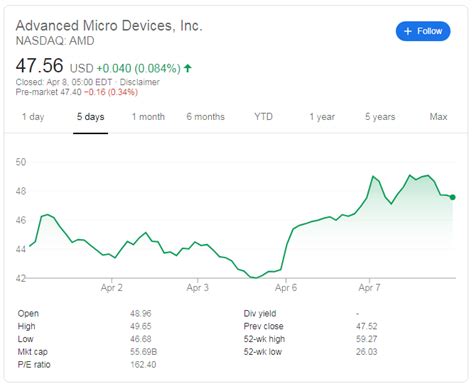Show the 1 month chart range
The image size is (474, 391).
coord(148,117)
